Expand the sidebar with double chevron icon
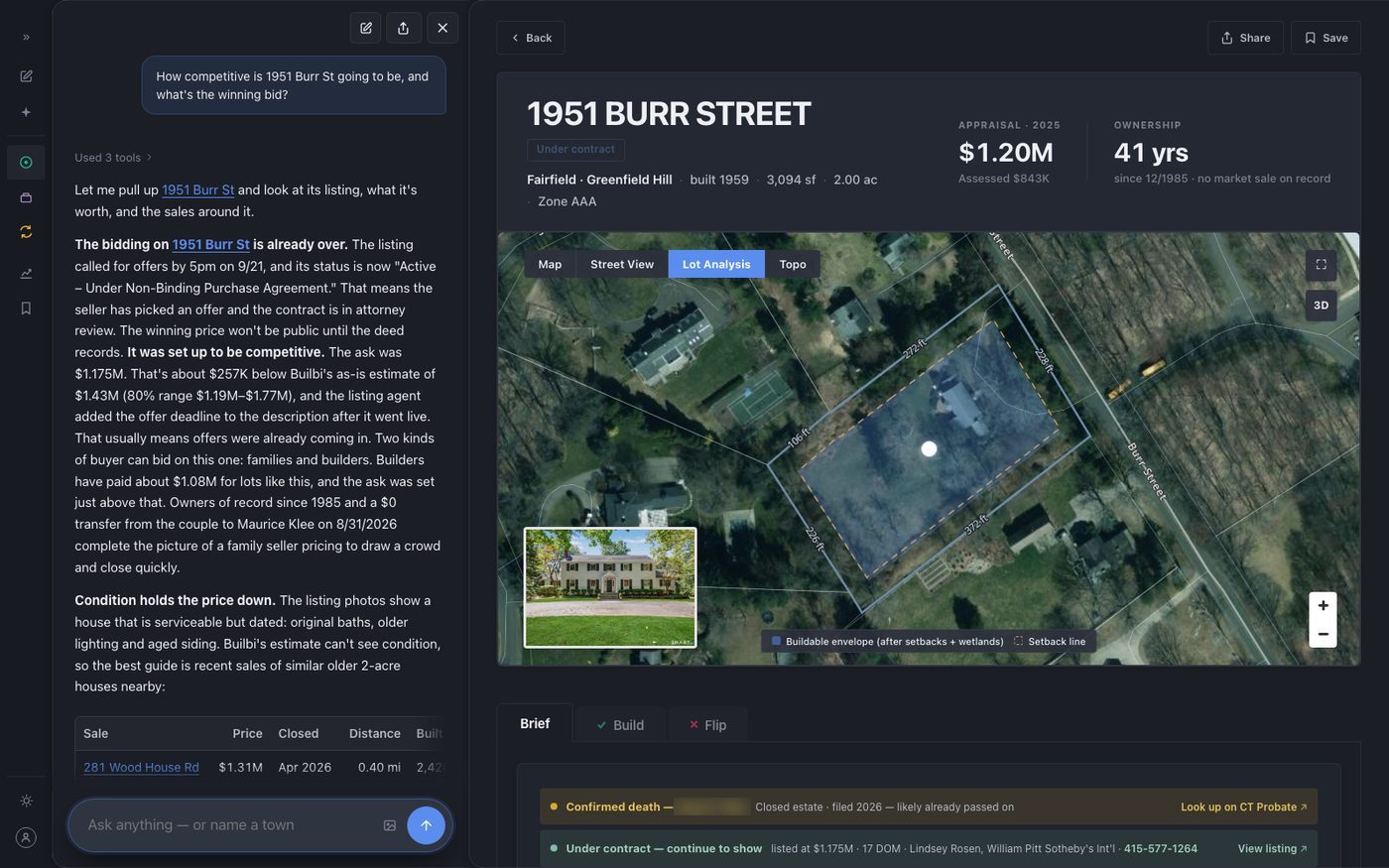Image resolution: width=1389 pixels, height=868 pixels. coord(26,37)
